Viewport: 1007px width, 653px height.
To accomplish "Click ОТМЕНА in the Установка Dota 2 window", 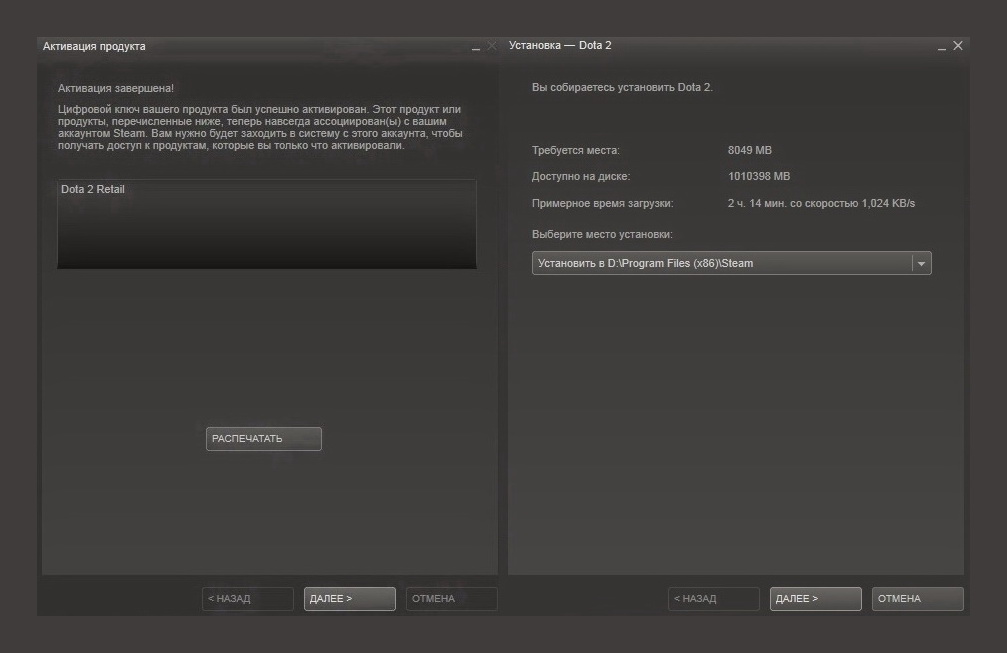I will 918,598.
